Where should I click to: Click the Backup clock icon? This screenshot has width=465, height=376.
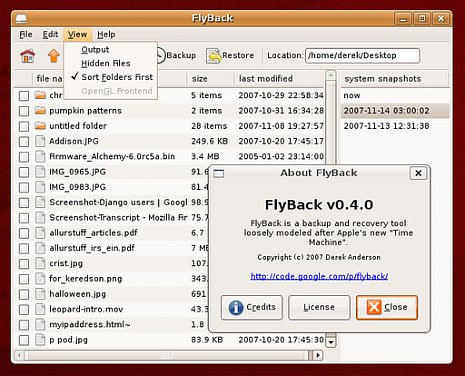(x=160, y=55)
